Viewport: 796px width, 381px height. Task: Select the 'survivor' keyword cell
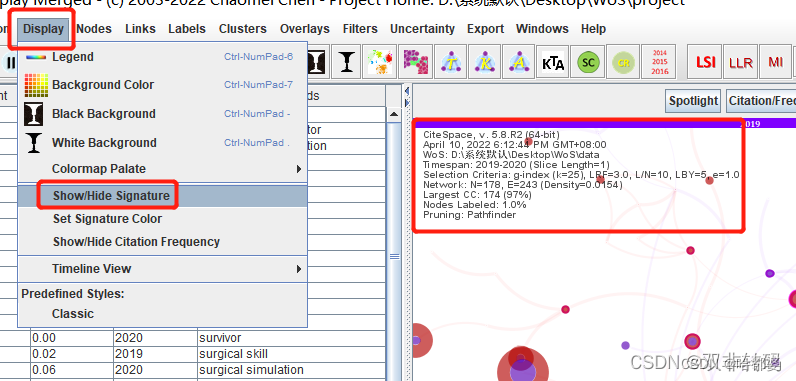click(x=291, y=338)
